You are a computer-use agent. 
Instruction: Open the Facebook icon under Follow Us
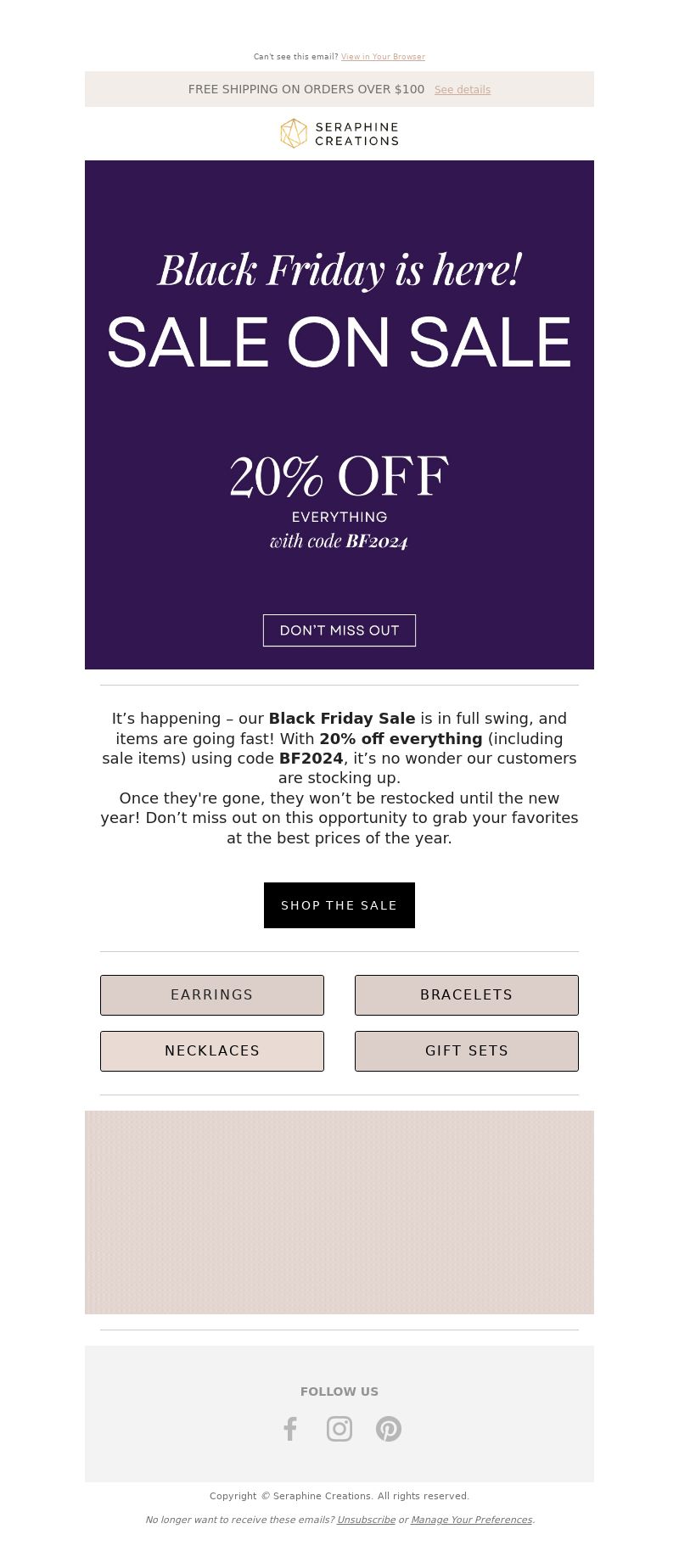[x=290, y=1429]
